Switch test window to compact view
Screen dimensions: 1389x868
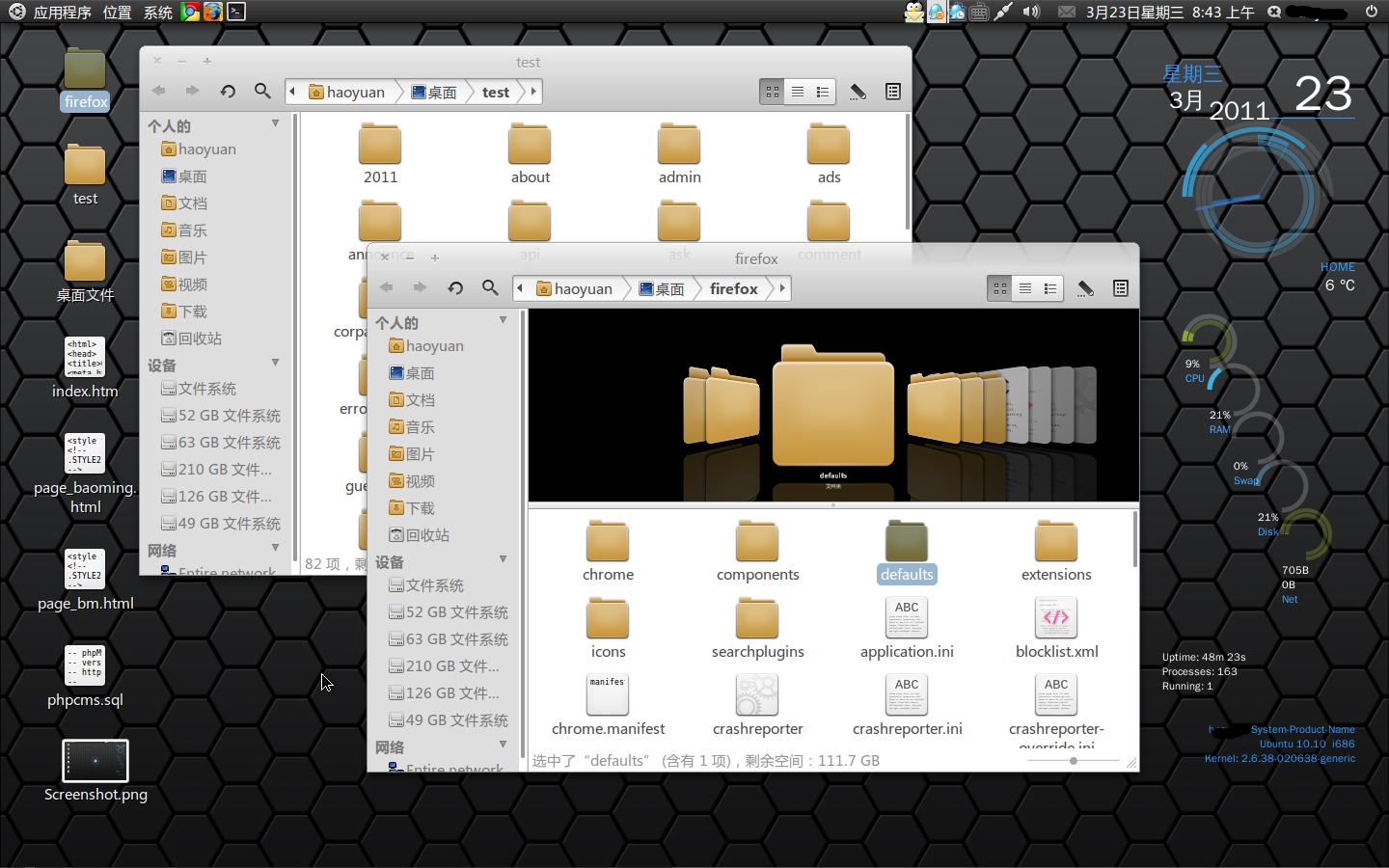[823, 92]
